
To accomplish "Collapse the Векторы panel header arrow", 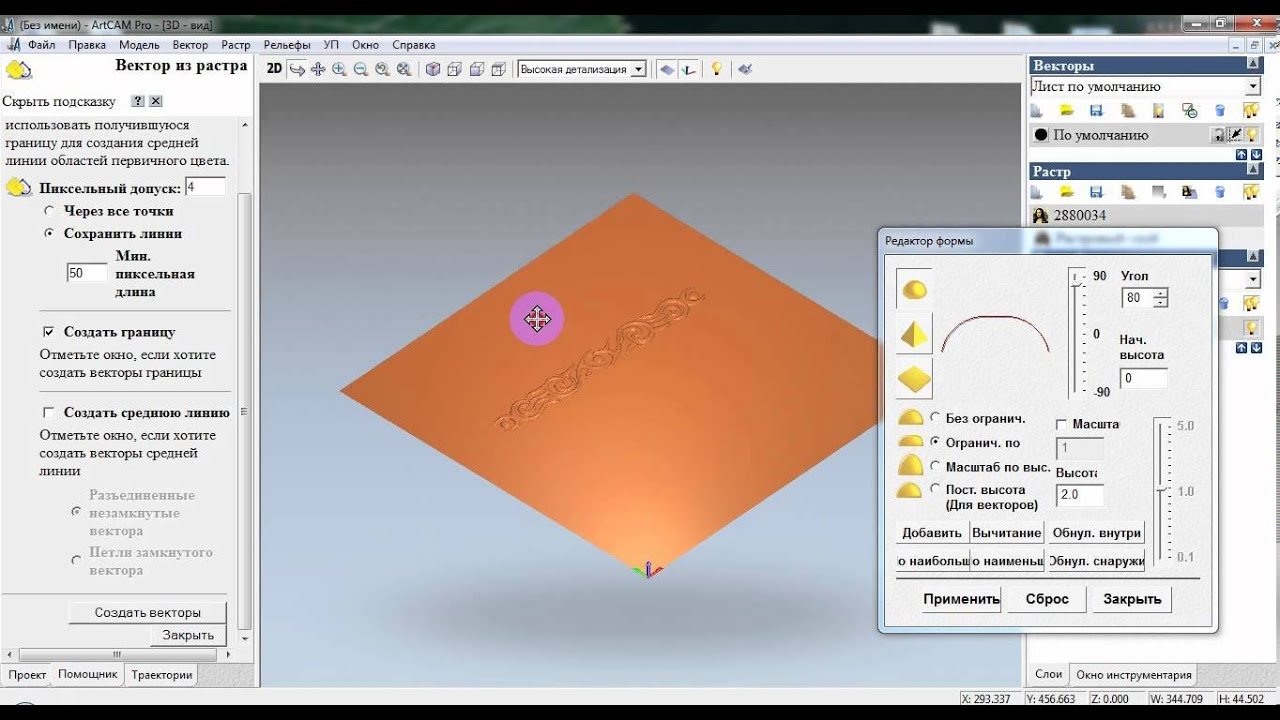I will click(x=1252, y=64).
